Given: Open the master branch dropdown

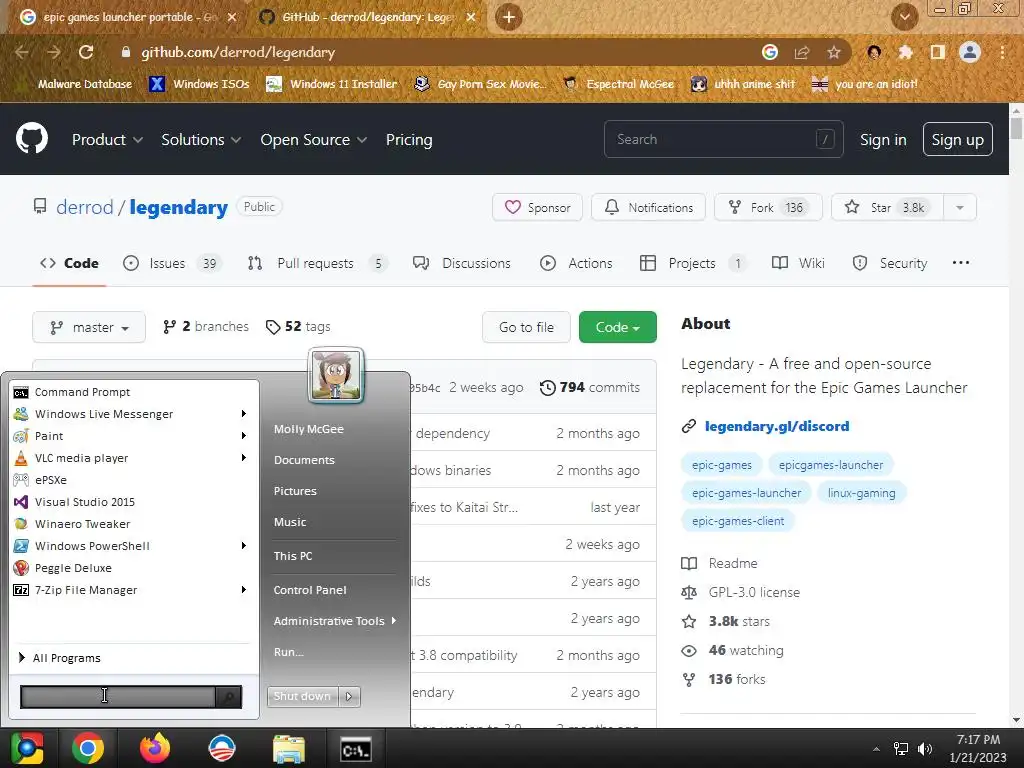Looking at the screenshot, I should click(x=89, y=327).
